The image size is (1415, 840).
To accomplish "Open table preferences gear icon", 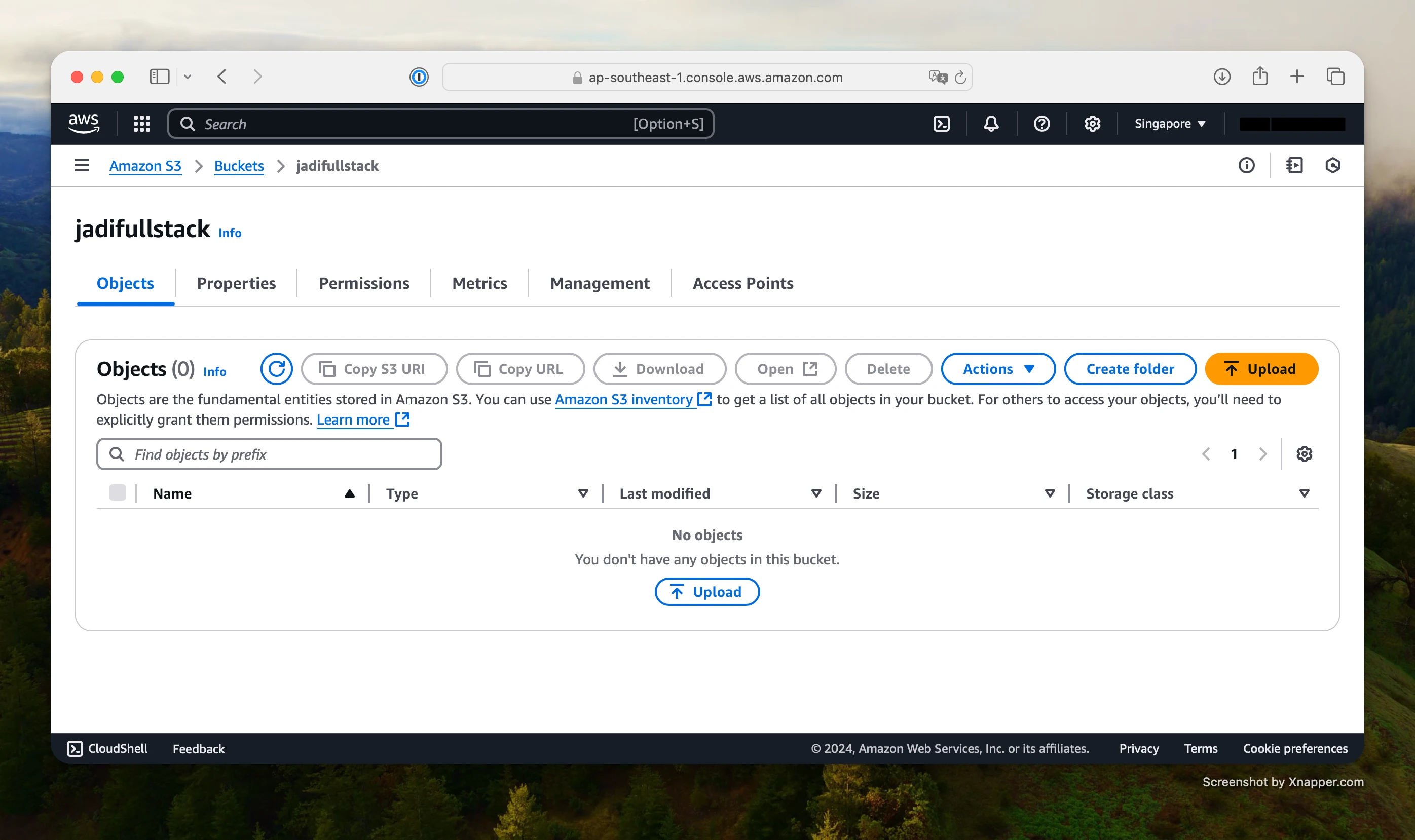I will [1304, 454].
